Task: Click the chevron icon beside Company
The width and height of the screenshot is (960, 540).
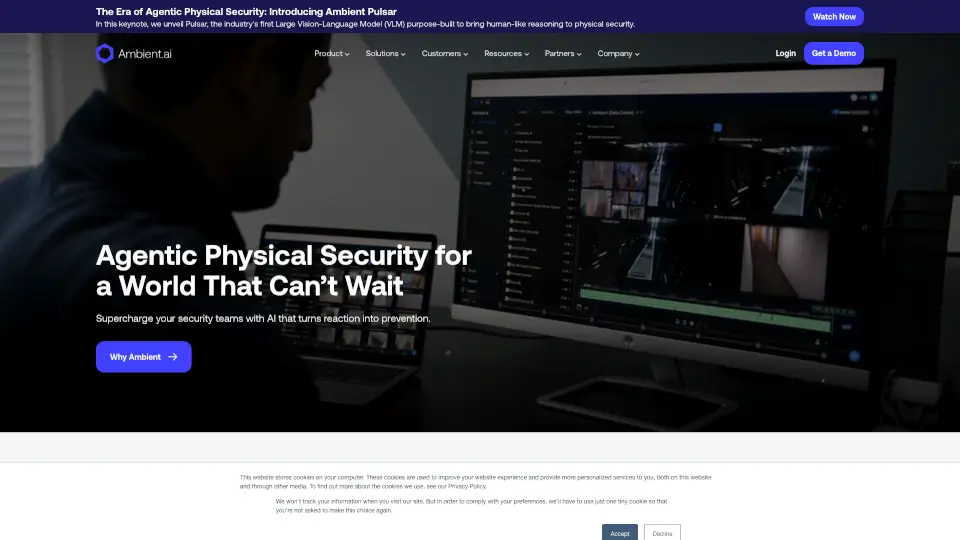Action: click(x=637, y=54)
